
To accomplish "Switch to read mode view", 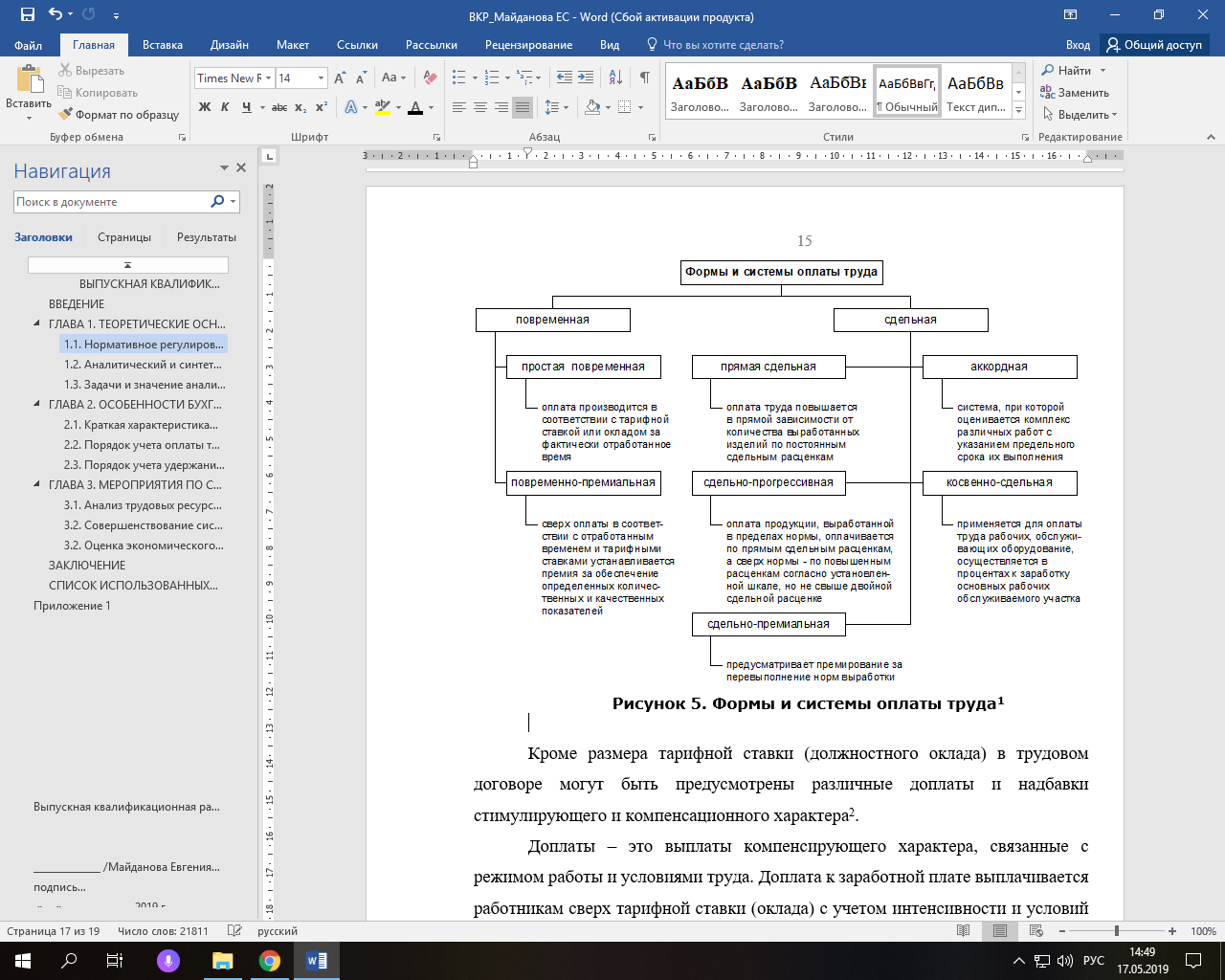I will click(963, 931).
